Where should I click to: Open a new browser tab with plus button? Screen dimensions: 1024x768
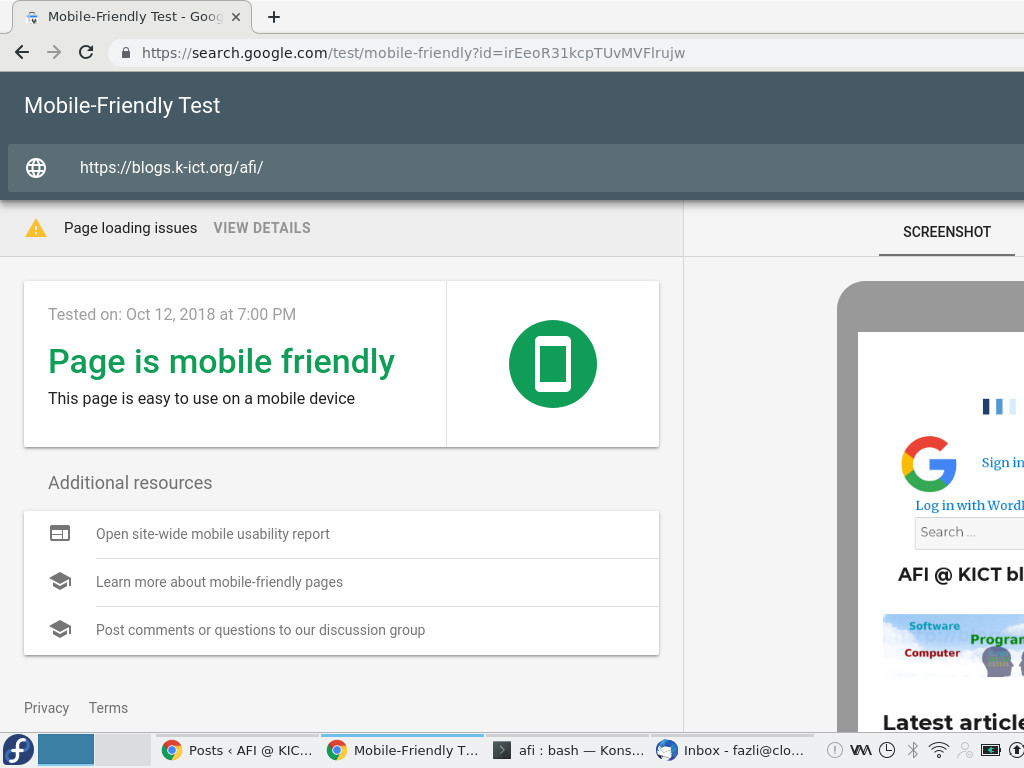[274, 18]
